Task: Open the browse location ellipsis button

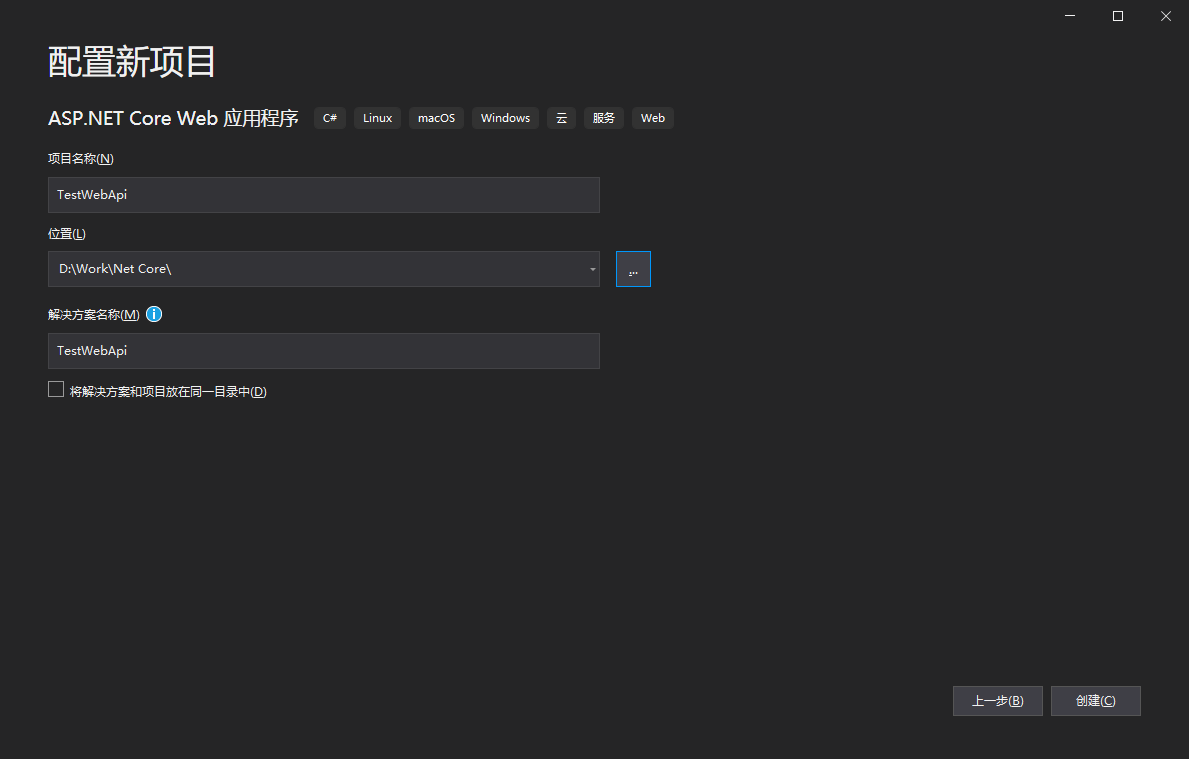Action: pyautogui.click(x=633, y=269)
